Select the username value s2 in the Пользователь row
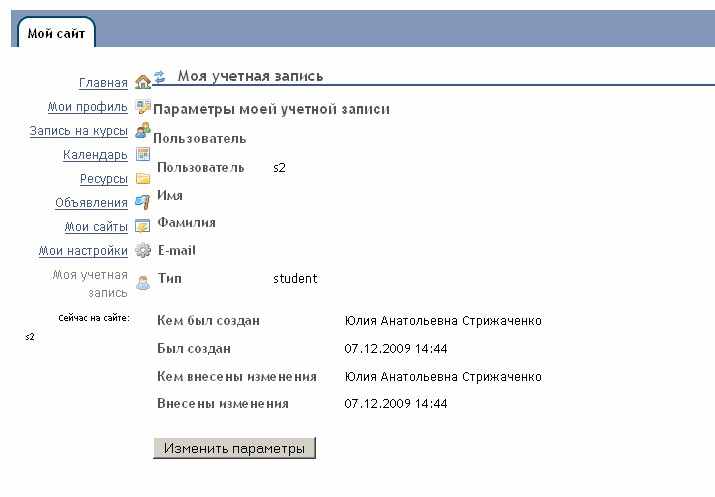 (280, 168)
